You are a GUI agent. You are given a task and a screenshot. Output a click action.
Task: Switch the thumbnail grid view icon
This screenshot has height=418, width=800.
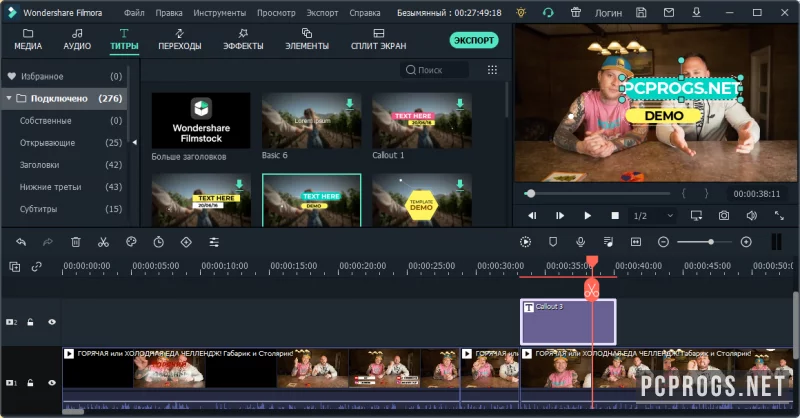click(x=492, y=70)
